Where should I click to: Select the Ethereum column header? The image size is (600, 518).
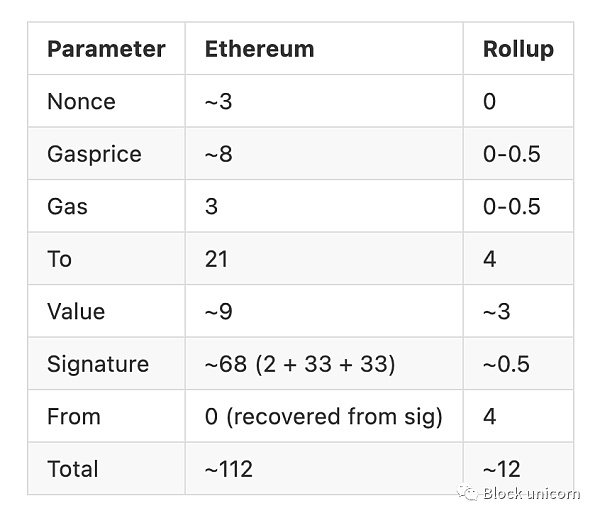pos(259,49)
